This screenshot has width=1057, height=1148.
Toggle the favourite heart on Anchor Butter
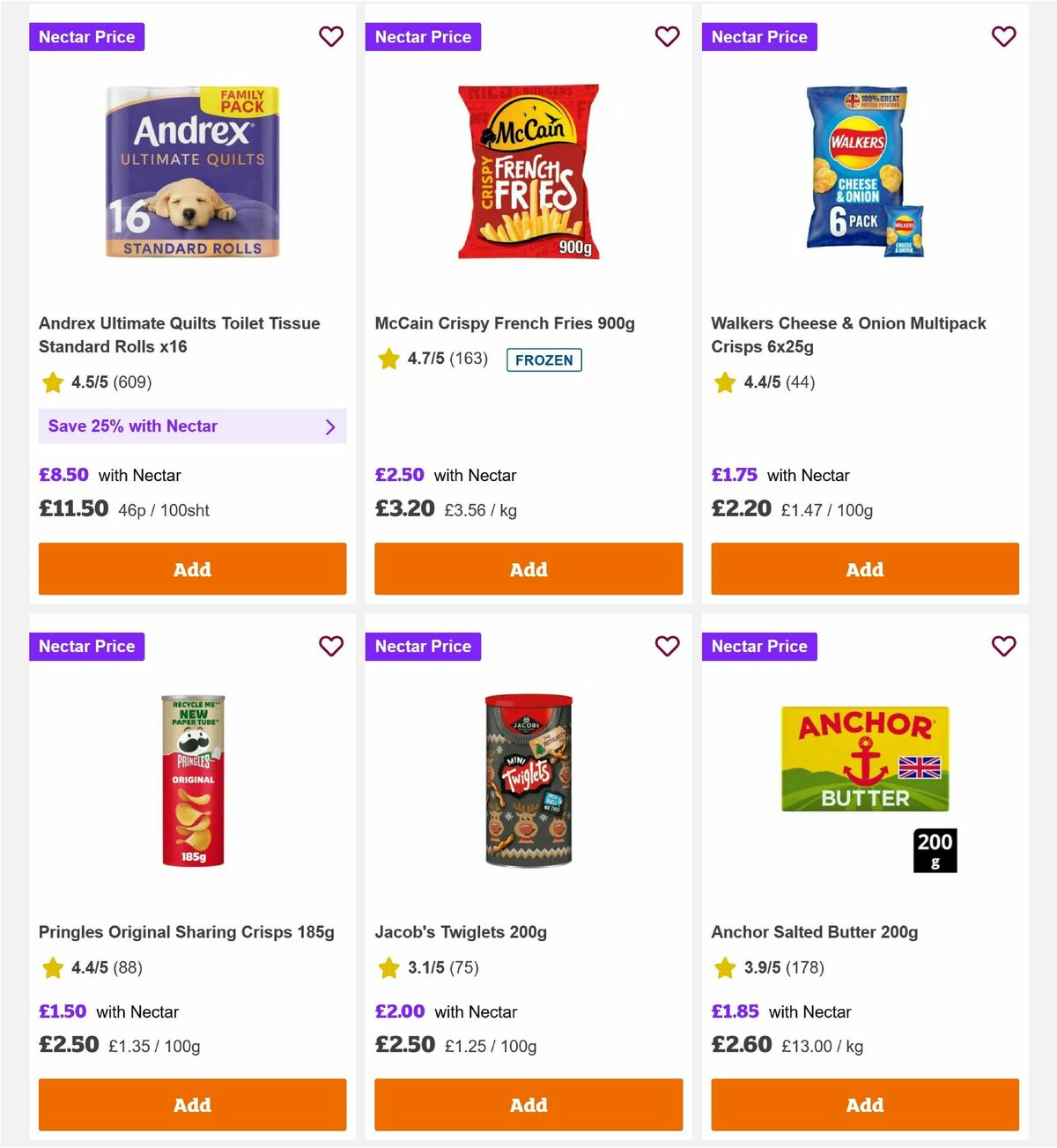1003,646
